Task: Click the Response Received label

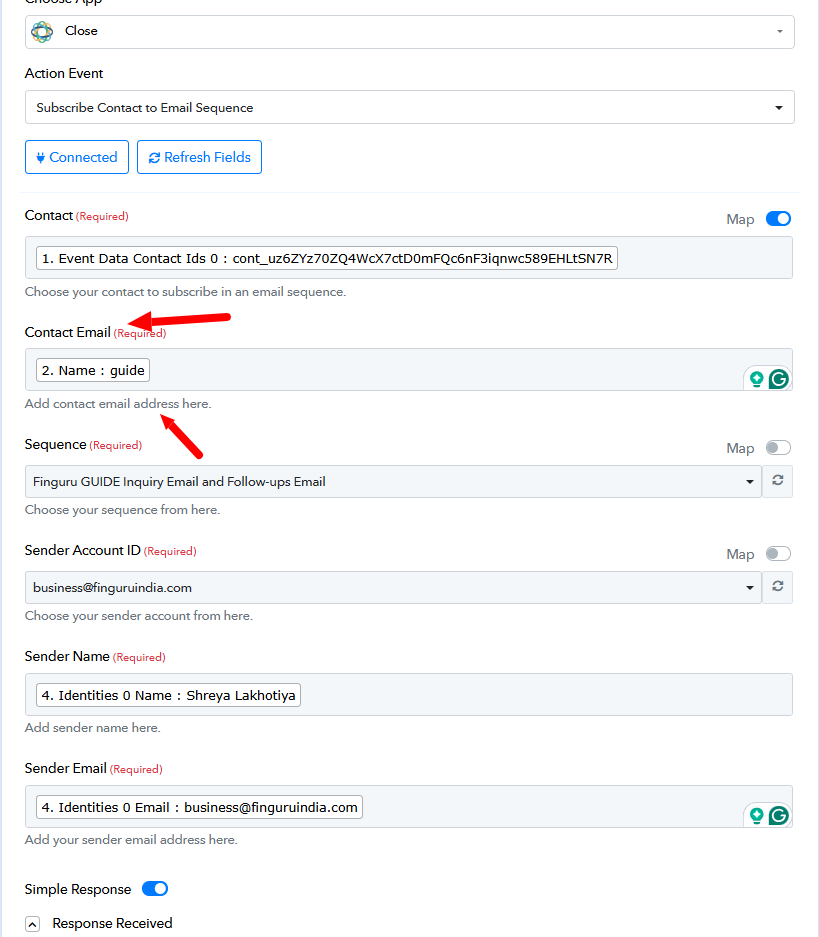Action: pyautogui.click(x=112, y=923)
